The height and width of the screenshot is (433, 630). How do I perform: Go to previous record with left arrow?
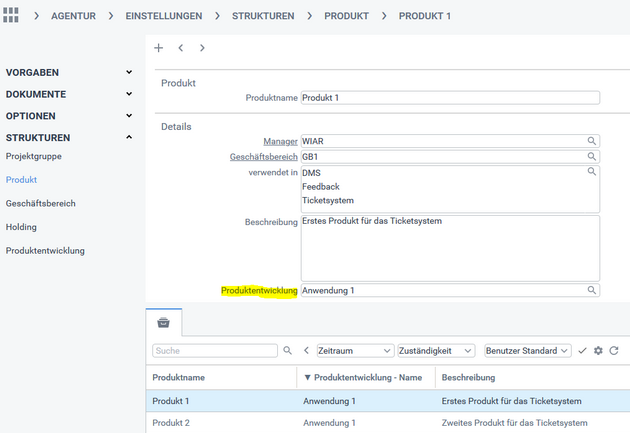pos(180,48)
